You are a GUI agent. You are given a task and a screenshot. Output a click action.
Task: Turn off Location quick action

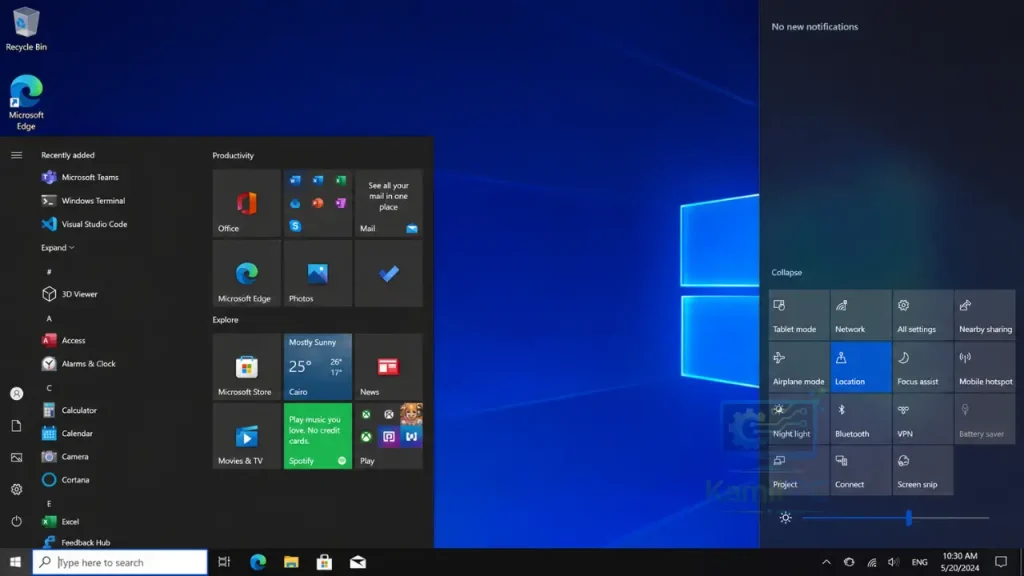[861, 368]
